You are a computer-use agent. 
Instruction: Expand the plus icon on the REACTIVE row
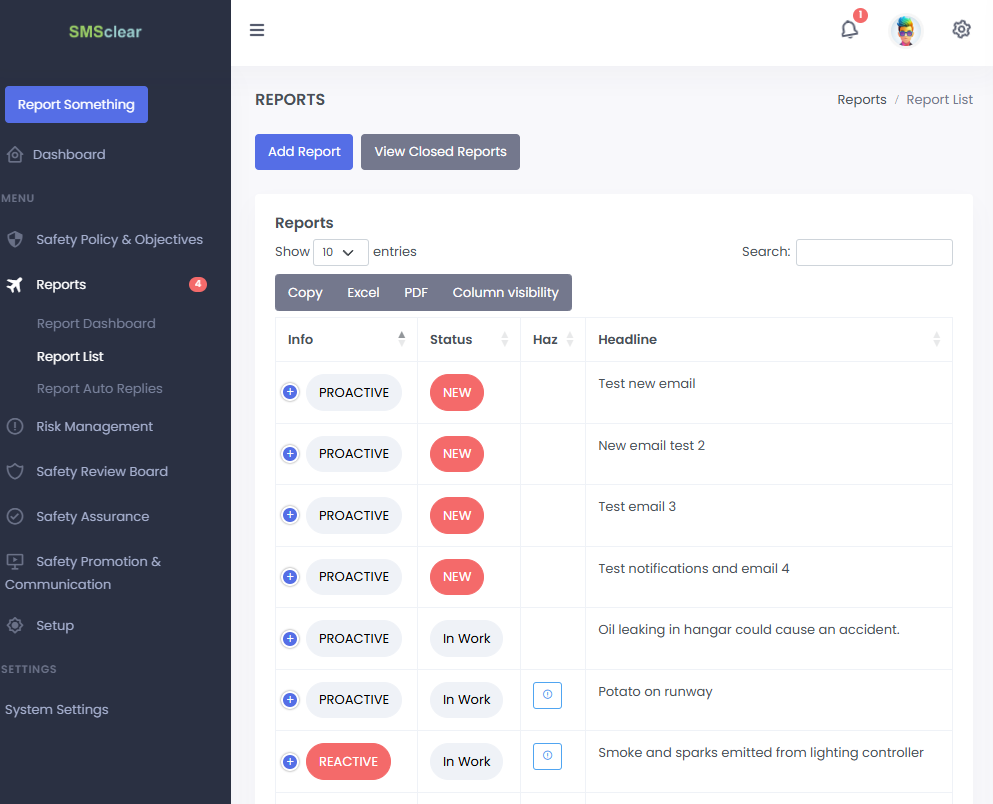coord(290,761)
